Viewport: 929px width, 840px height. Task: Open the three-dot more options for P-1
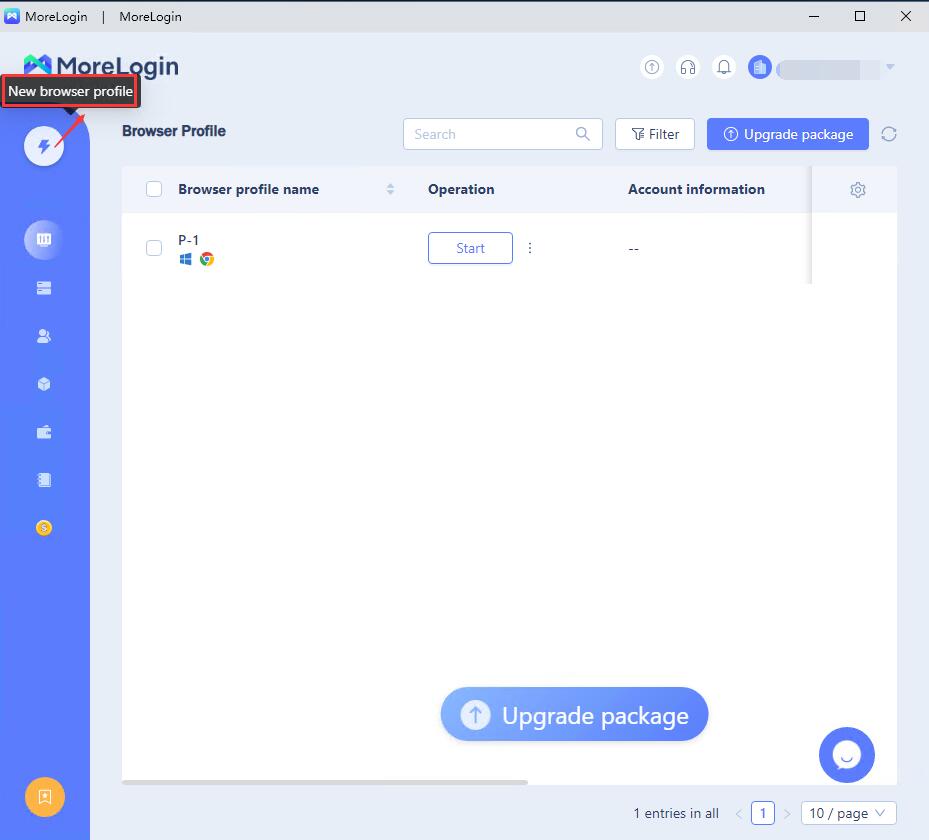coord(530,248)
